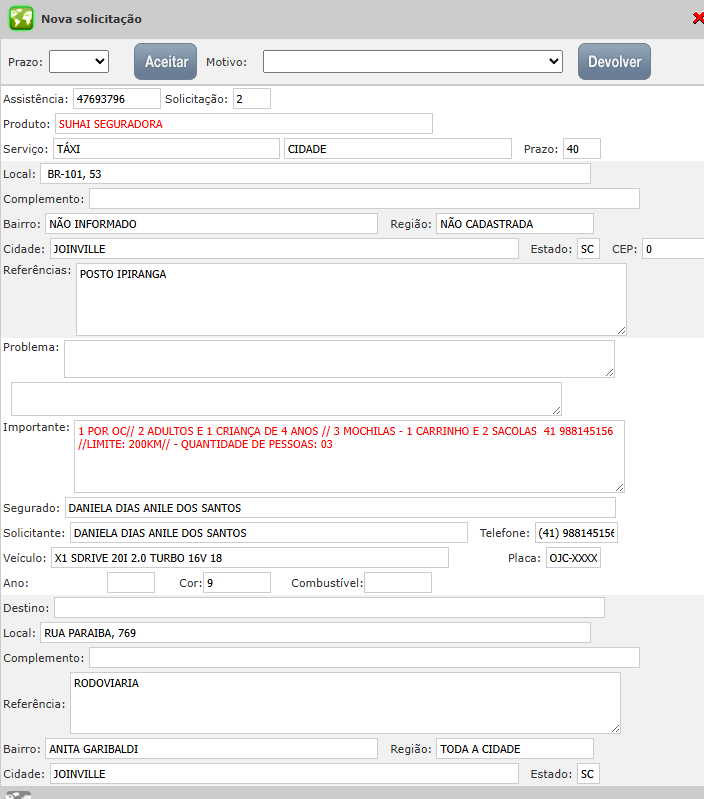
Task: Click inside the empty Problema text area
Action: click(x=338, y=359)
